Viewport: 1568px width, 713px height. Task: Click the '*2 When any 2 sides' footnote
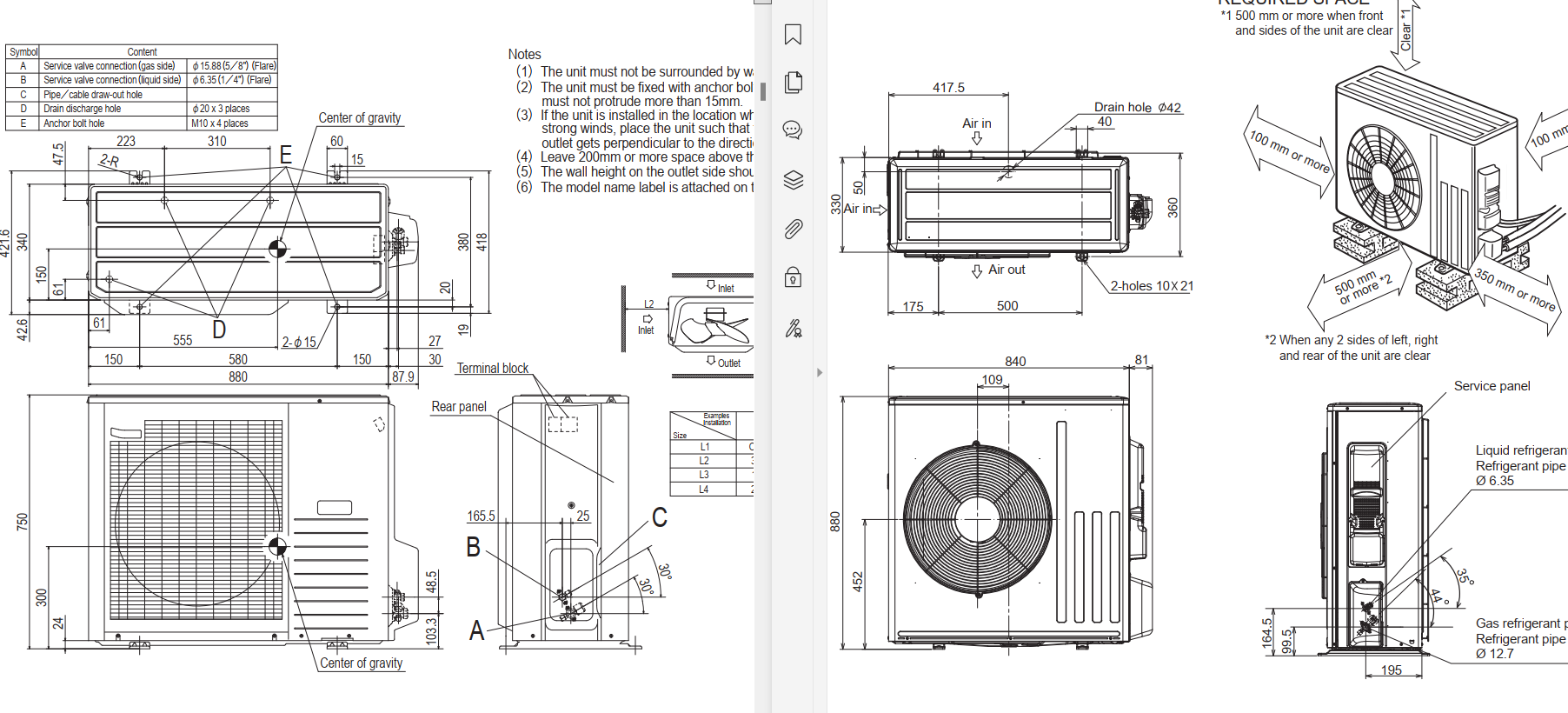point(1351,348)
